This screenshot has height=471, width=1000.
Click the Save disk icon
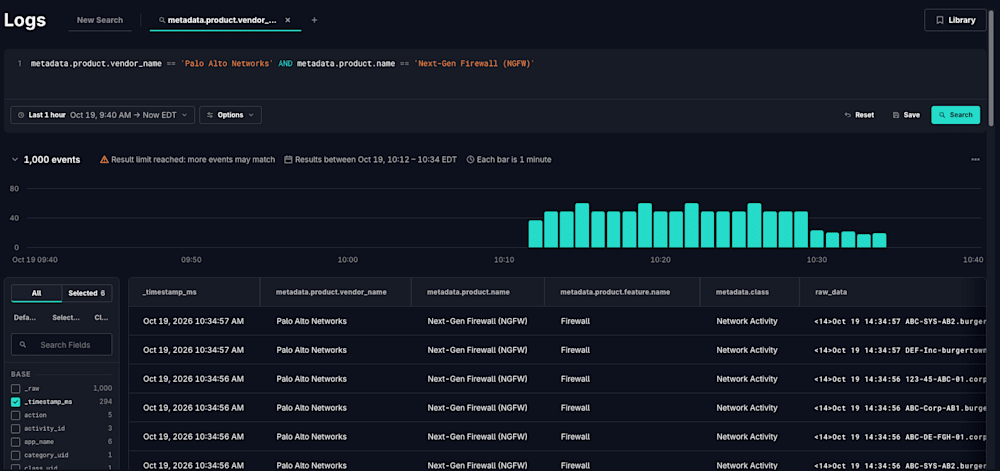pos(896,115)
